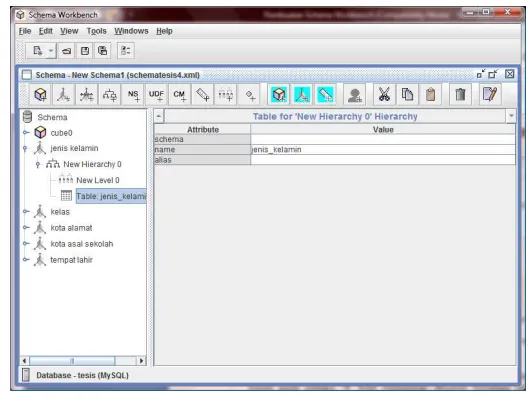Click the Add Hierarchy toolbar icon

click(x=110, y=95)
